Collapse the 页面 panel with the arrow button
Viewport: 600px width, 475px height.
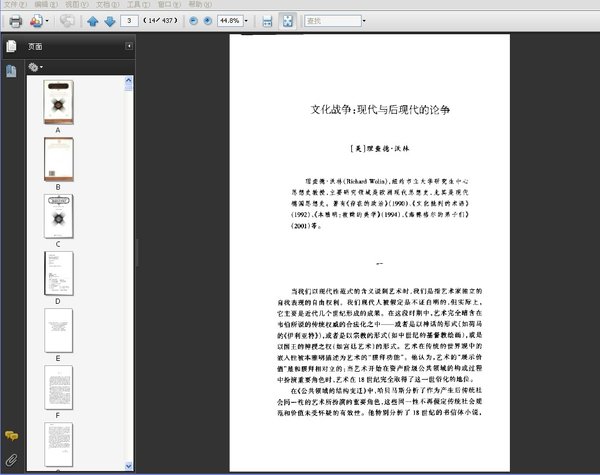129,46
